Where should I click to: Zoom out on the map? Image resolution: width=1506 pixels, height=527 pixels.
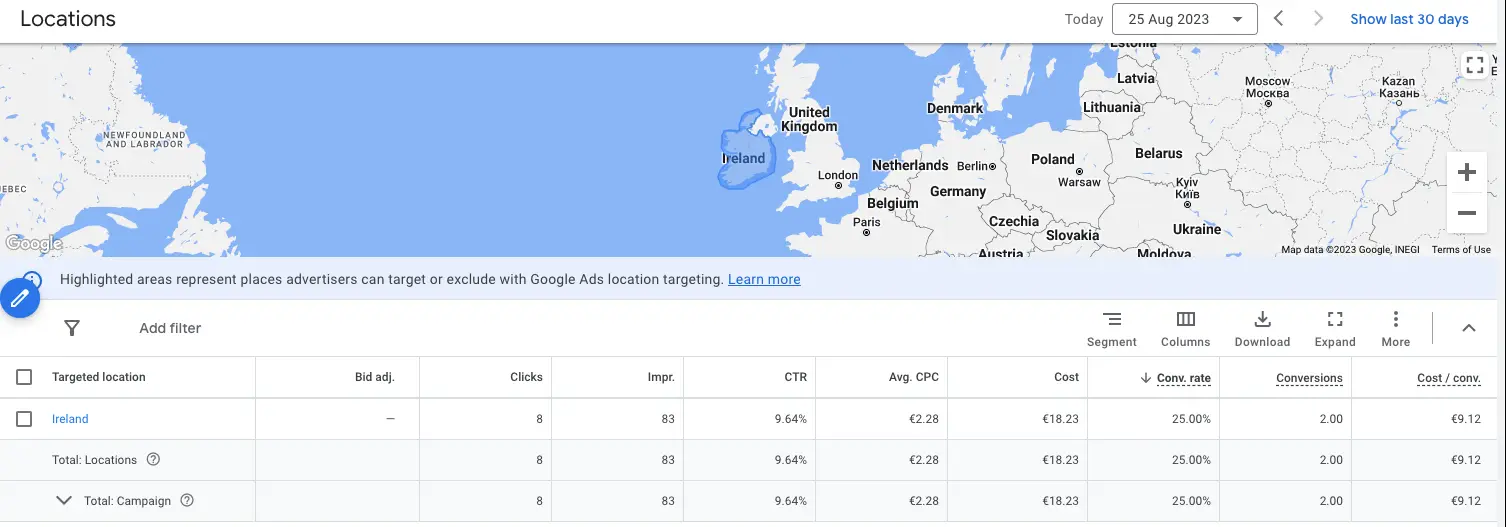click(x=1467, y=213)
